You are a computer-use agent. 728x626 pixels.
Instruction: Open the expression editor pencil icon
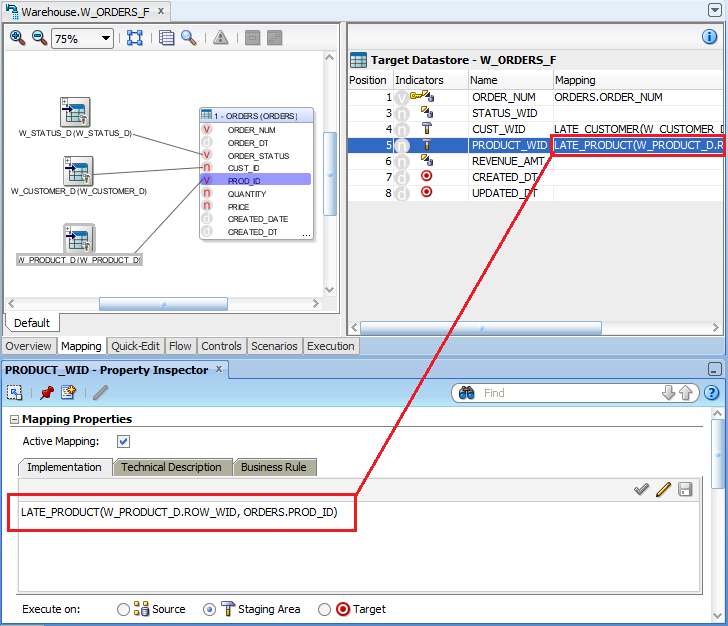pos(663,489)
